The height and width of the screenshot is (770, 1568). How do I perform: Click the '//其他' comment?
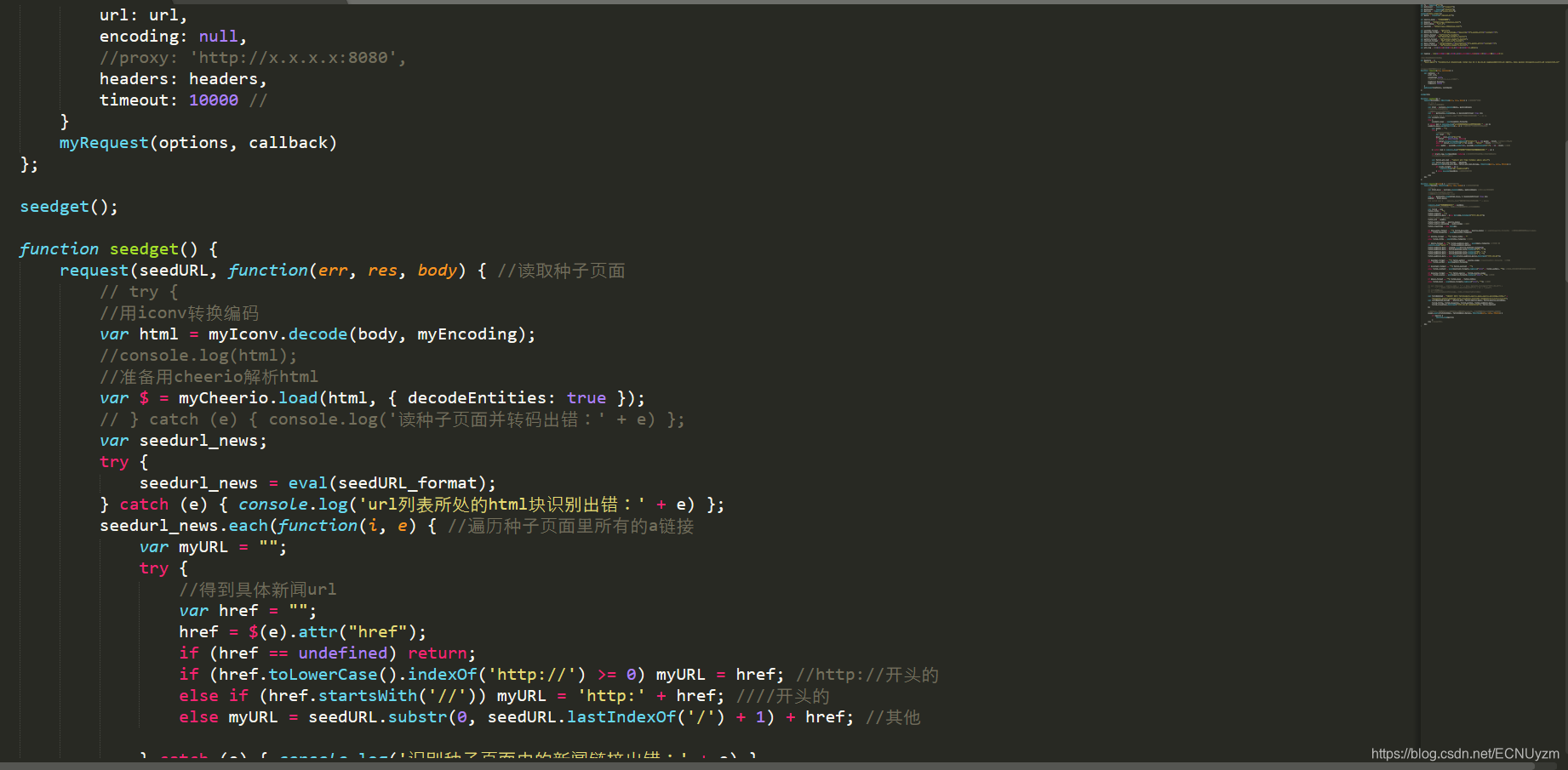pos(893,717)
